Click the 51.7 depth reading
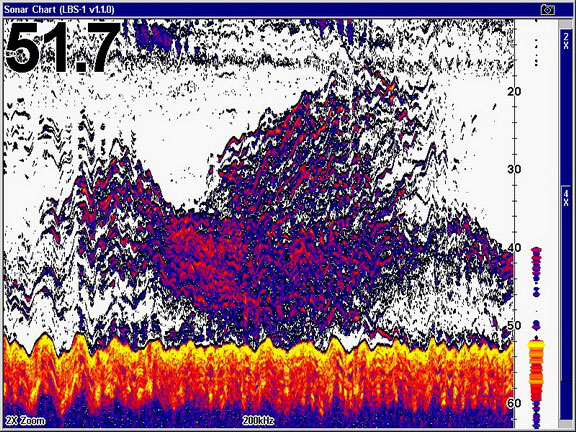The width and height of the screenshot is (576, 432). pyautogui.click(x=63, y=47)
